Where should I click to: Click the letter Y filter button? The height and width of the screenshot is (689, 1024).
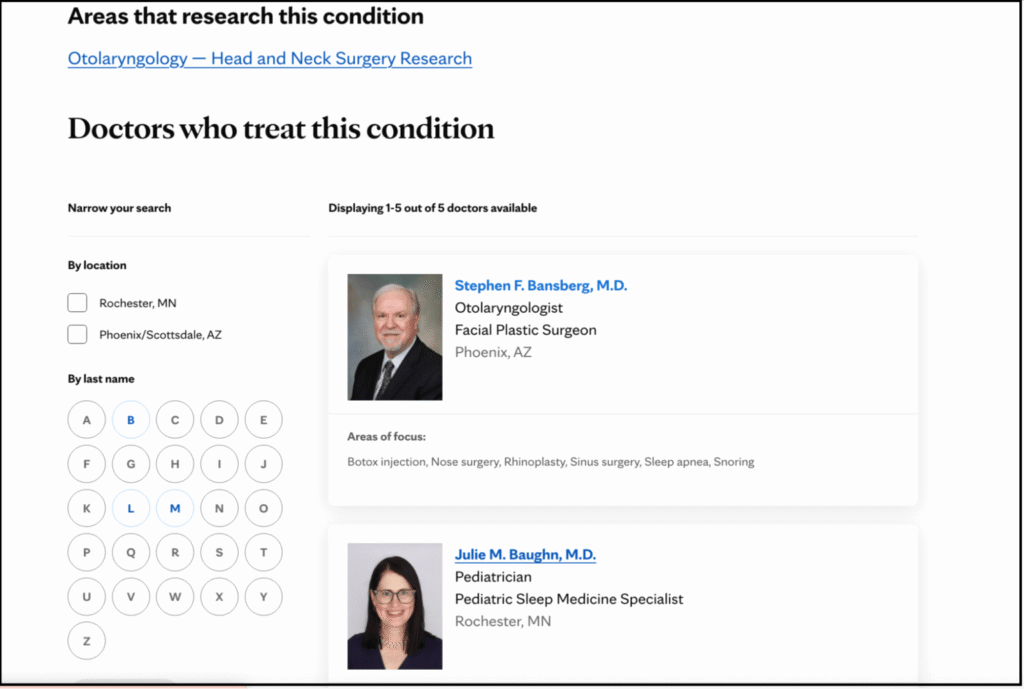[x=263, y=596]
